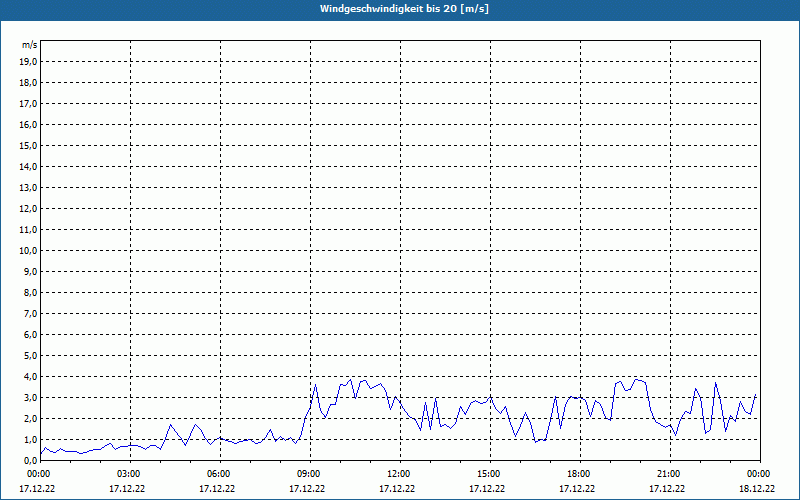Click the 3,0 y-axis label
This screenshot has height=500, width=800.
30,397
